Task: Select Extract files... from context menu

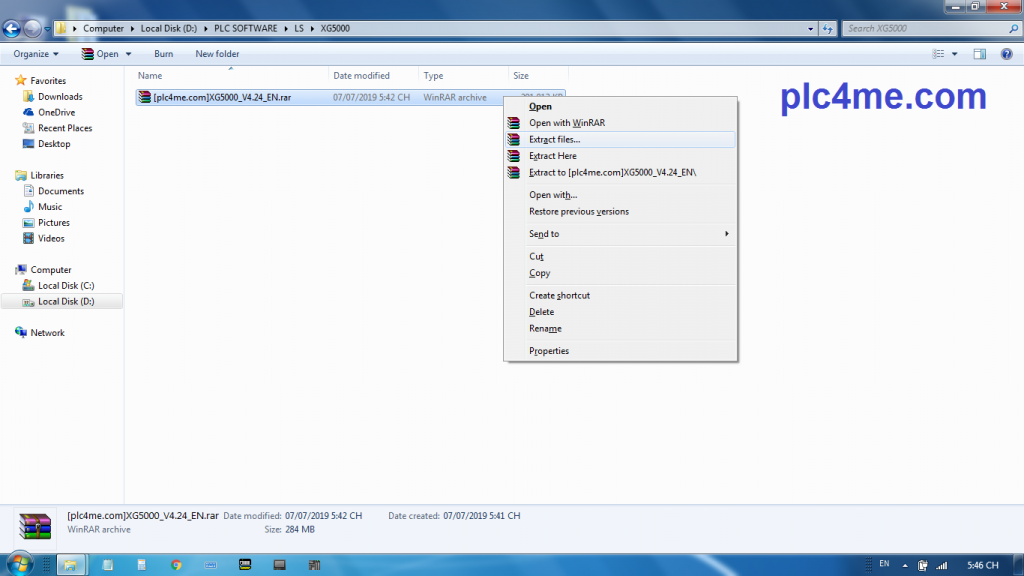Action: click(554, 140)
